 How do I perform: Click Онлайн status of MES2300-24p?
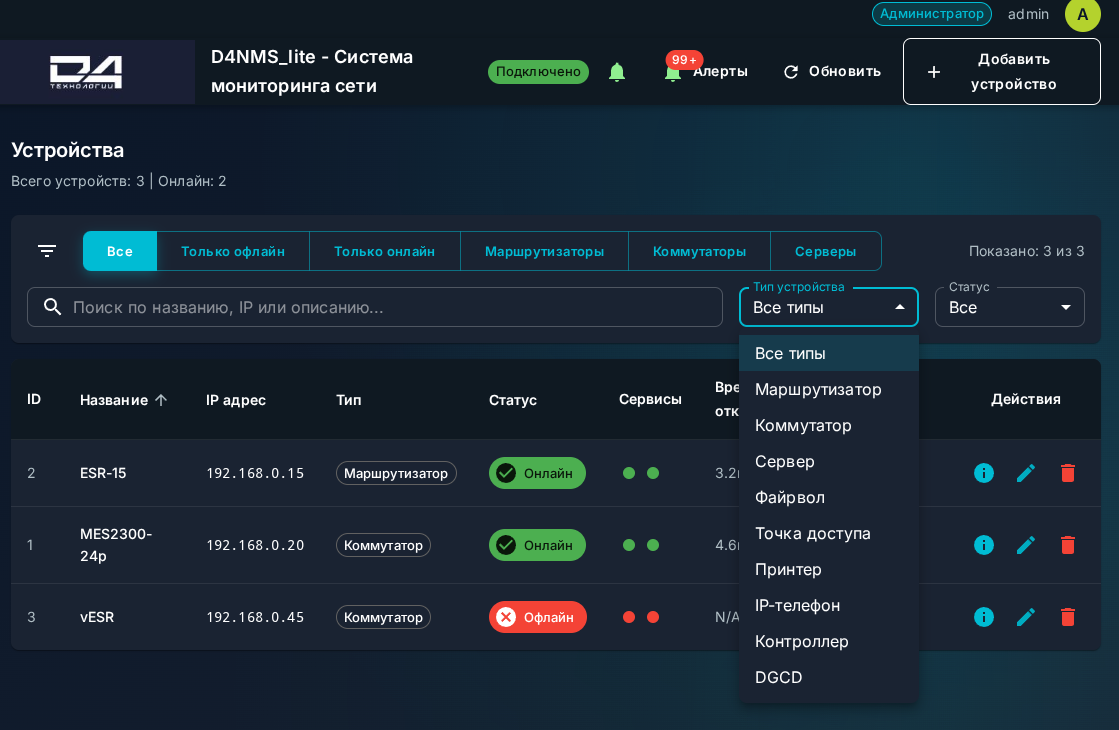click(537, 545)
